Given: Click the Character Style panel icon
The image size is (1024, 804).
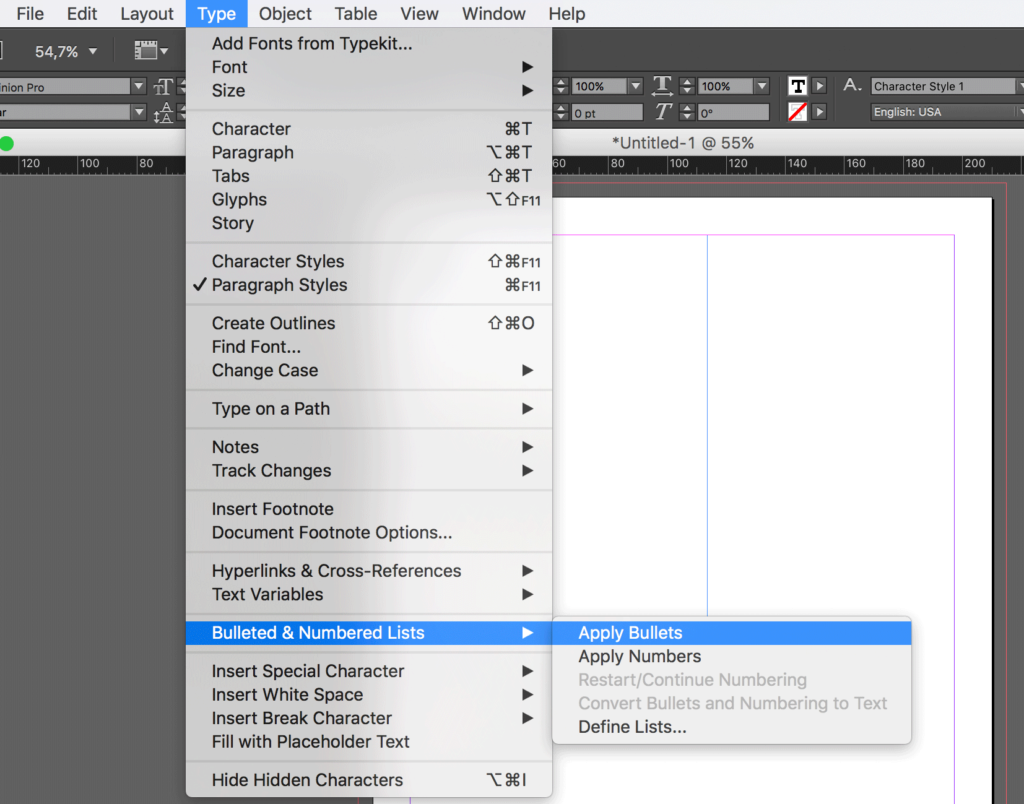Looking at the screenshot, I should click(850, 85).
